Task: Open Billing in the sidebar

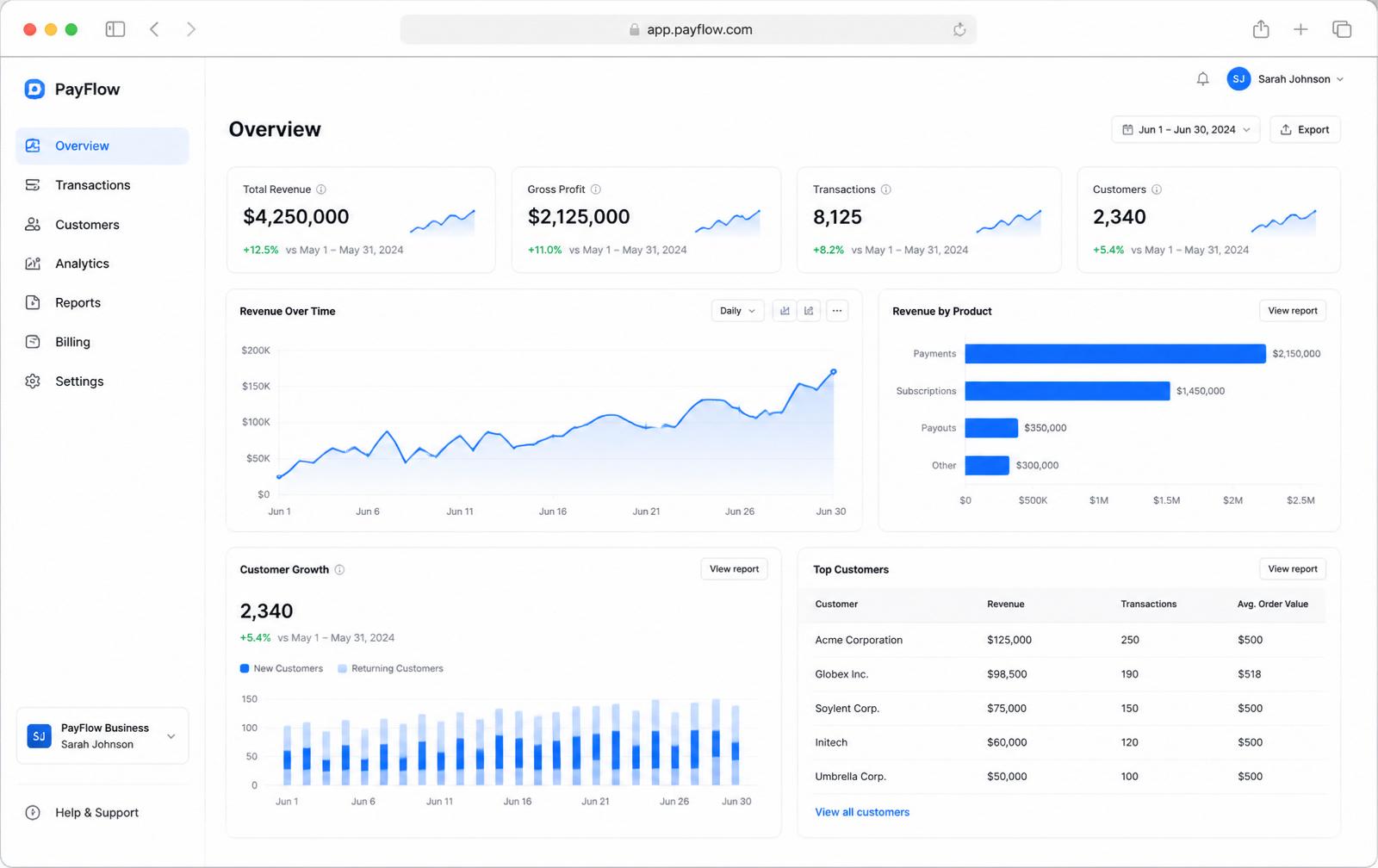Action: 102,342
